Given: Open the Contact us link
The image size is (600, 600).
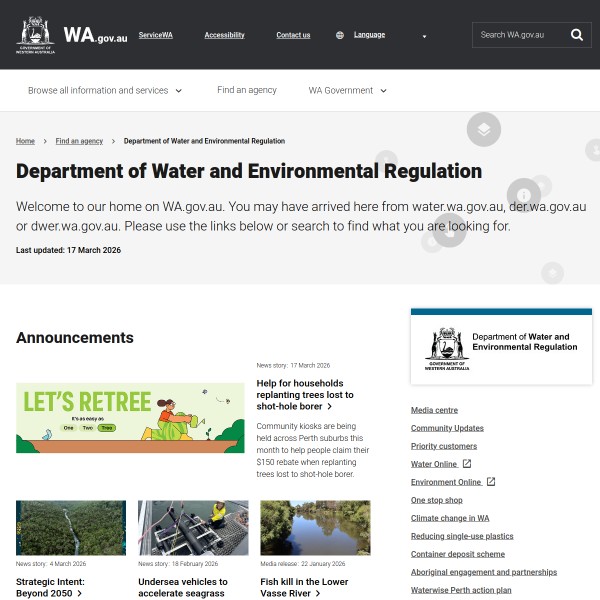Looking at the screenshot, I should point(293,35).
